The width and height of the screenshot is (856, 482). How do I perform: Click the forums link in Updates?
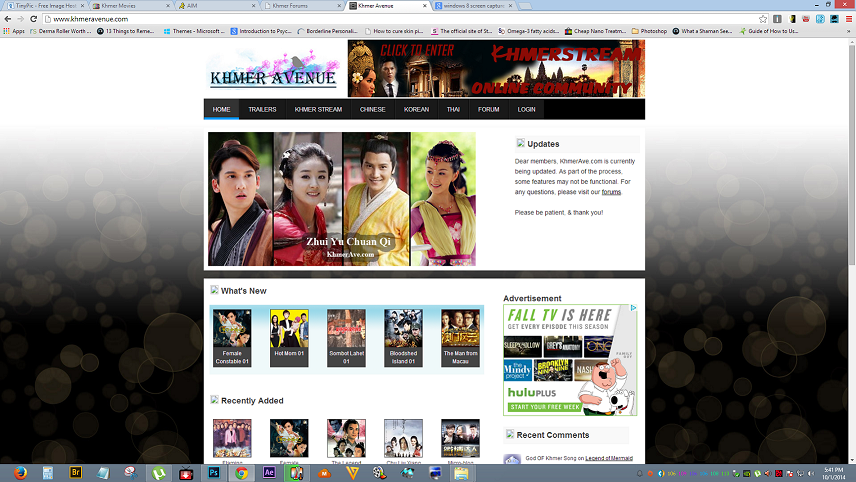pos(611,192)
